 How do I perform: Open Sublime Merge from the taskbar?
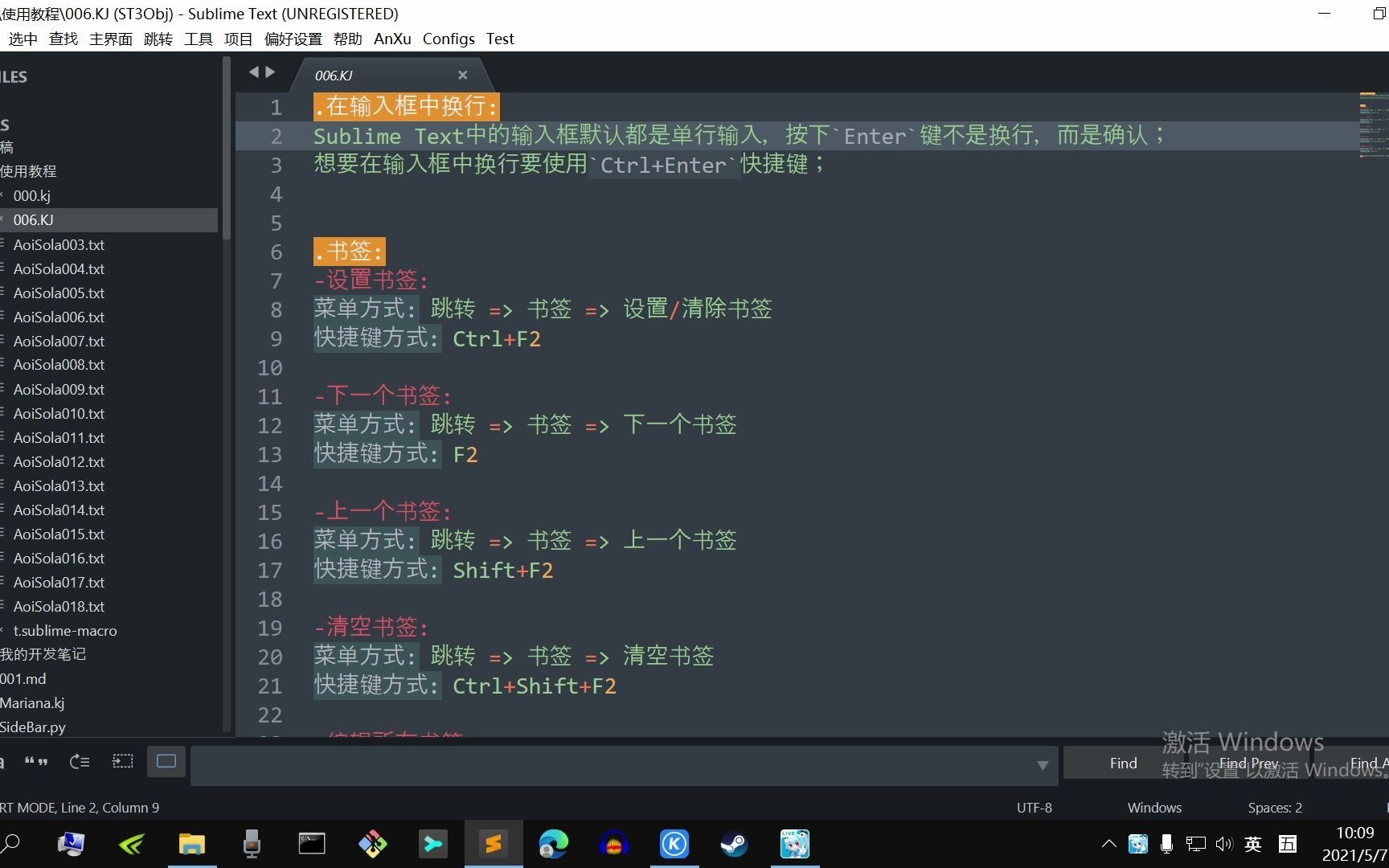(x=432, y=844)
